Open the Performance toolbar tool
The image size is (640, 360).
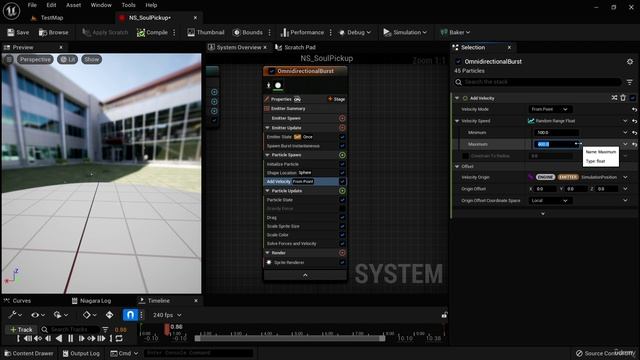302,32
